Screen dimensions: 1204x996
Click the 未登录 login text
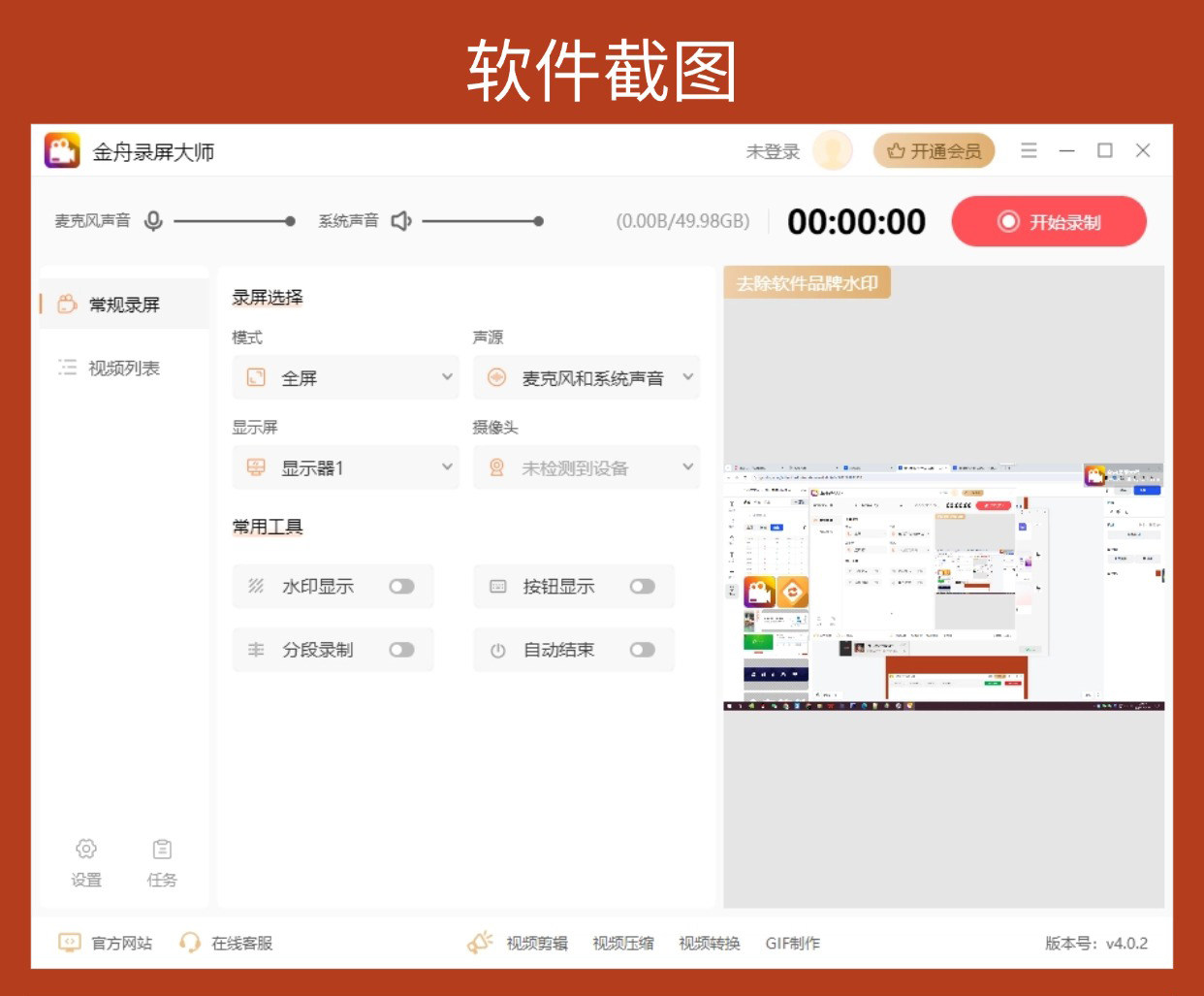773,151
